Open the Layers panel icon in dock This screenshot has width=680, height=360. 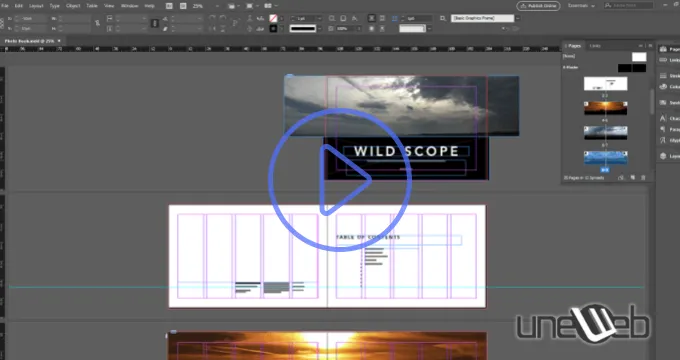tap(663, 156)
